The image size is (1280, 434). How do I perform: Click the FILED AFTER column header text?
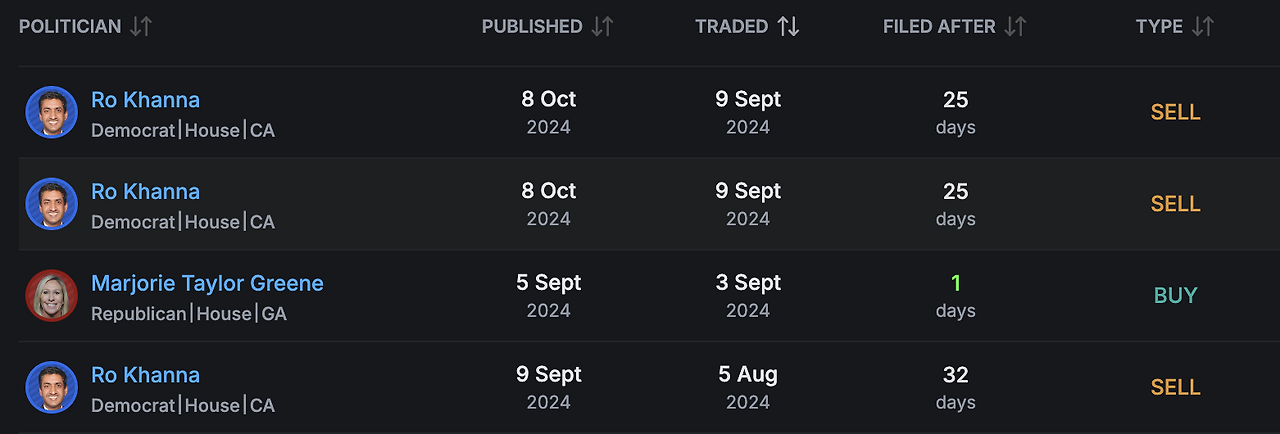(x=939, y=27)
